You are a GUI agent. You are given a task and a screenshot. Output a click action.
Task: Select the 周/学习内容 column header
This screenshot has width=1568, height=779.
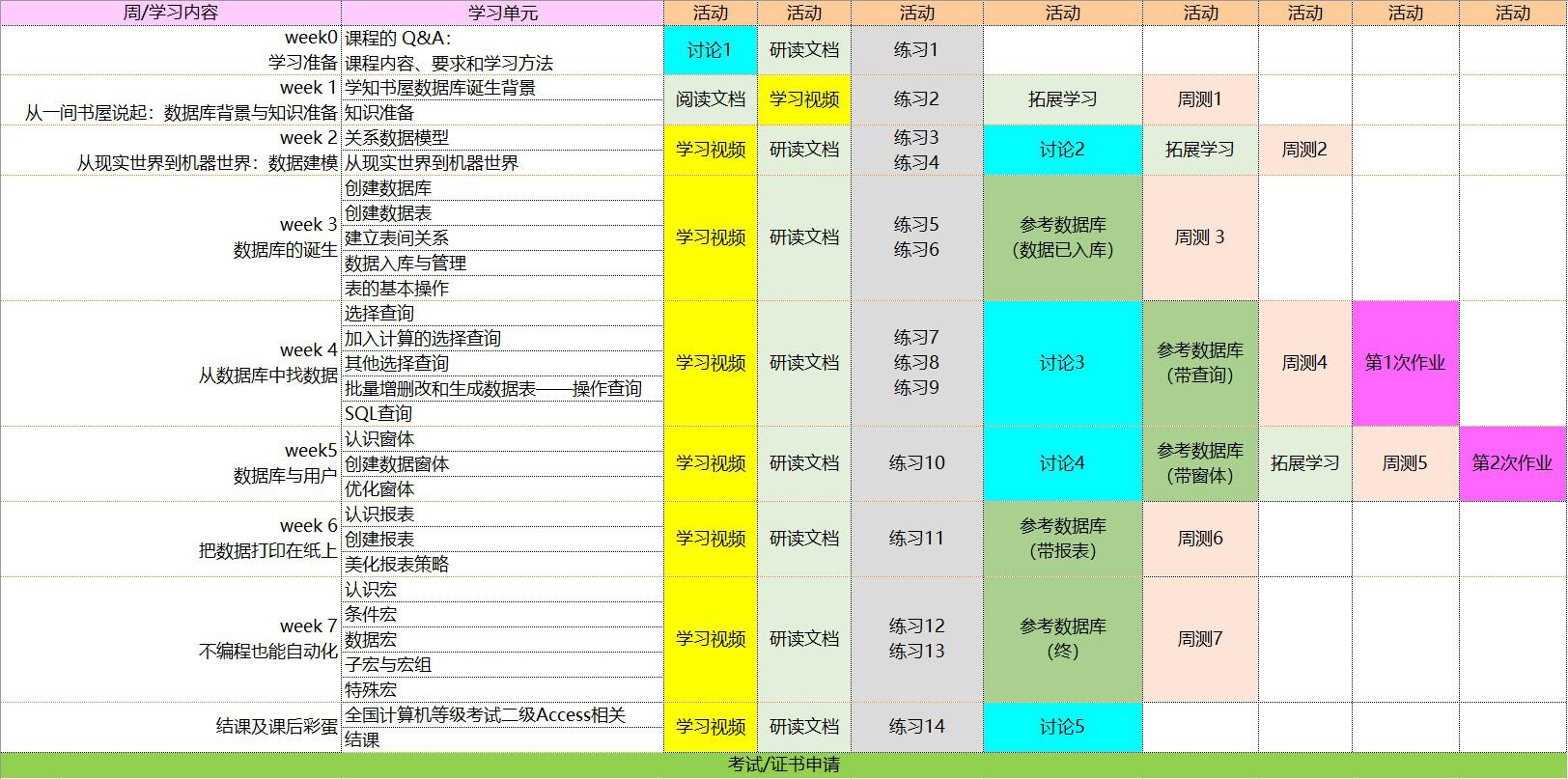click(x=171, y=13)
